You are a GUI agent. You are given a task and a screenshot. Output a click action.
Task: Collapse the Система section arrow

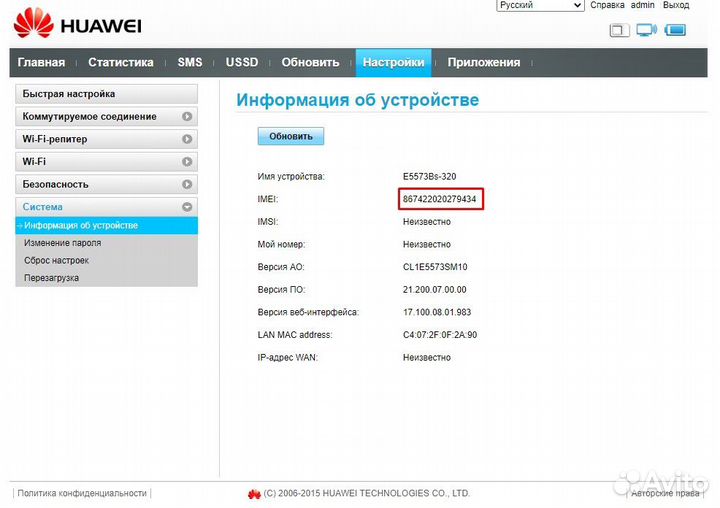coord(187,207)
